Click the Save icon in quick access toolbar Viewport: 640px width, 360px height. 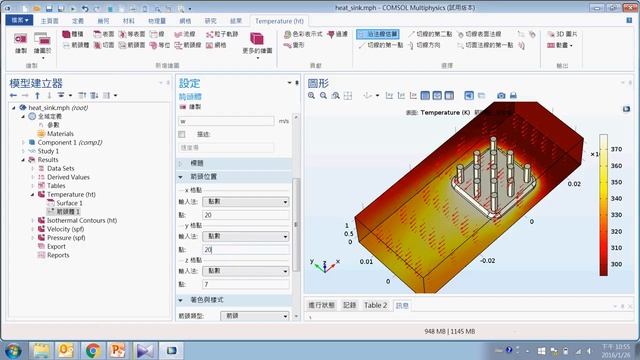coord(49,8)
